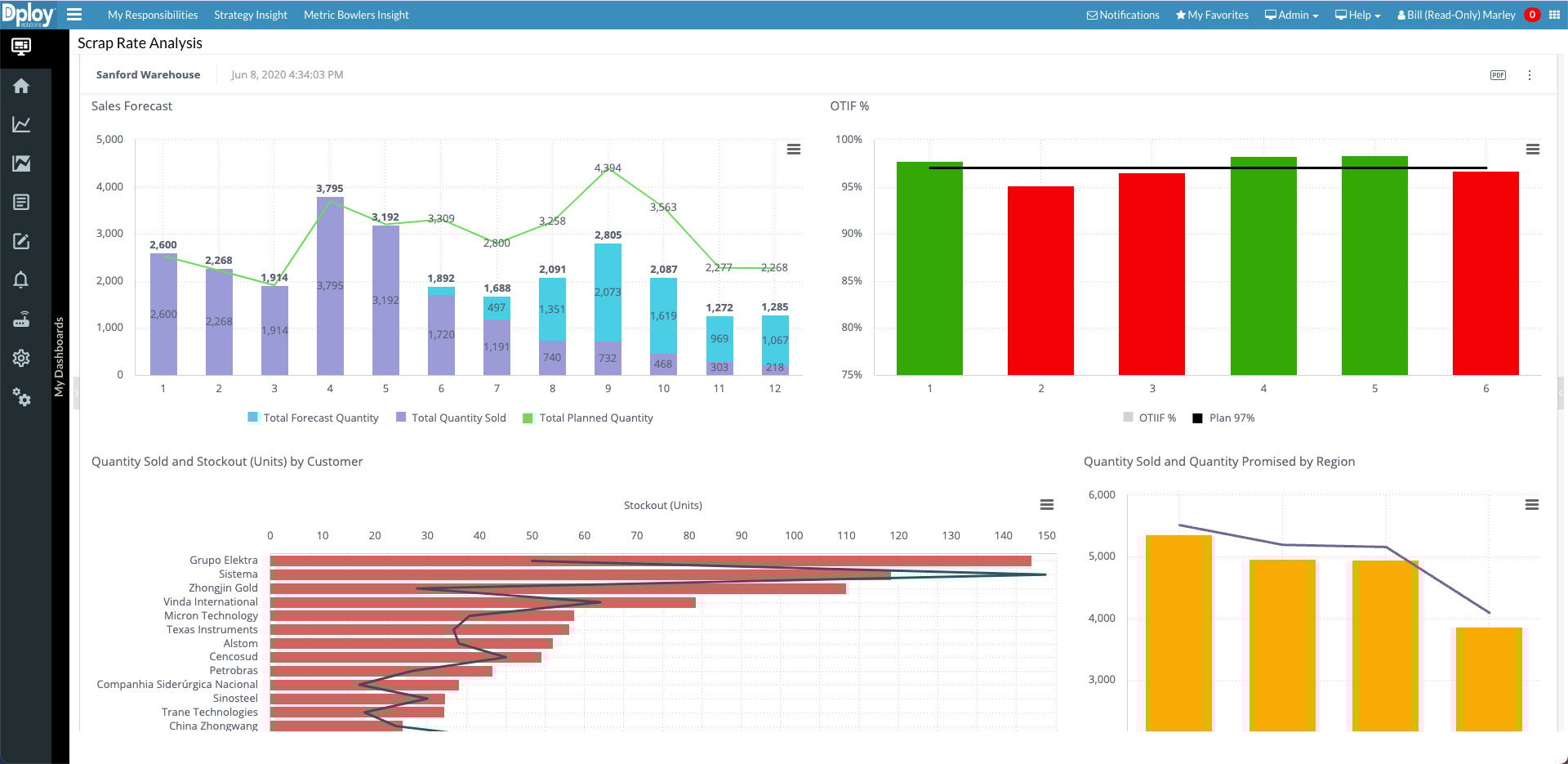Screen dimensions: 1568x764
Task: Click 'Zhongjin Gold' customer label
Action: click(223, 588)
